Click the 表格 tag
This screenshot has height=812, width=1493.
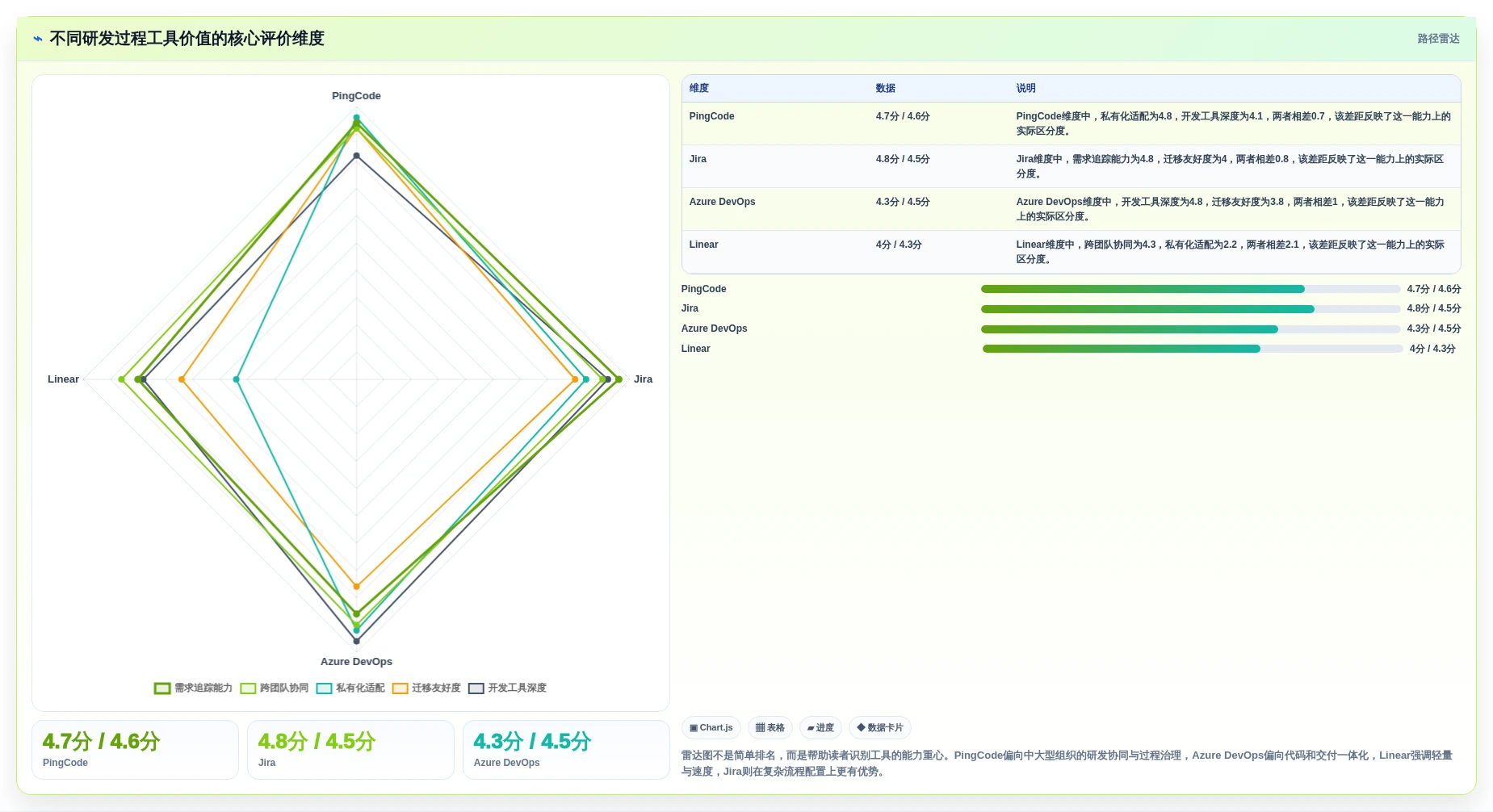[x=770, y=728]
